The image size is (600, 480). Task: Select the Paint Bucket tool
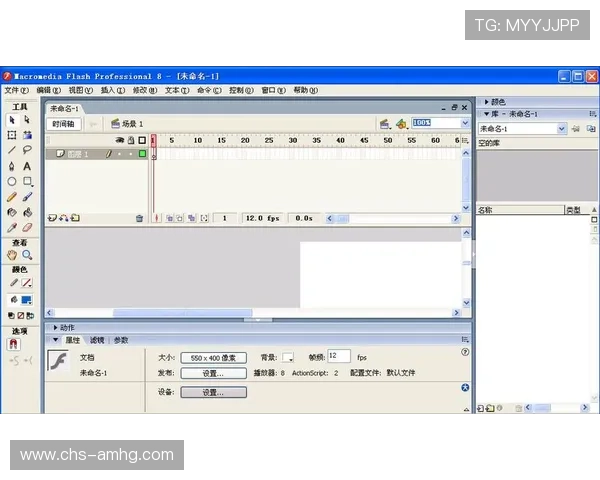[x=27, y=212]
